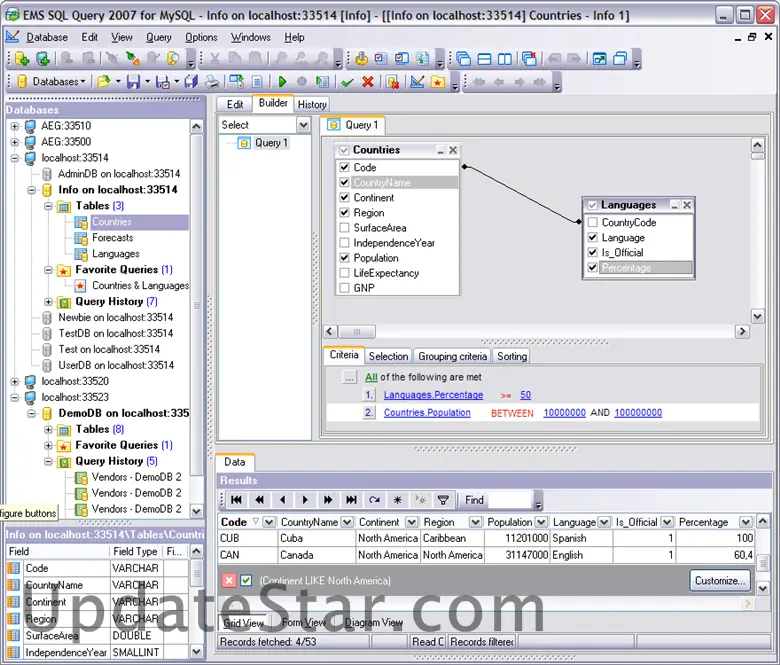Click the refresh data icon in Results
780x665 pixels.
374,500
